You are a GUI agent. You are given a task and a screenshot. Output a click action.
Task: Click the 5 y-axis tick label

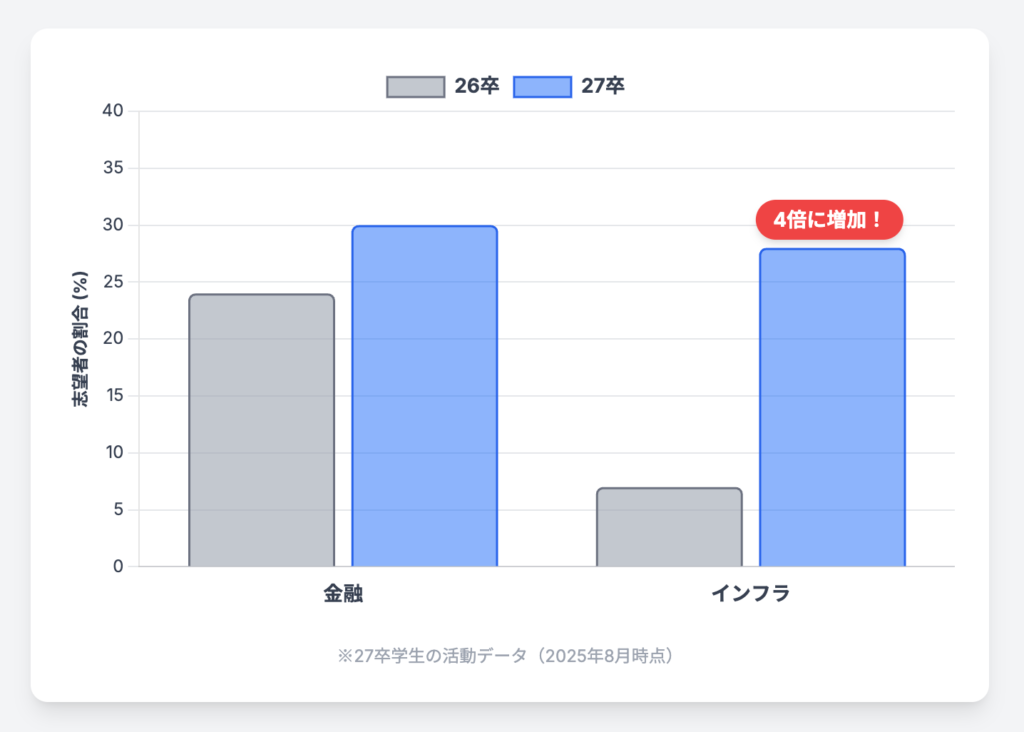tap(118, 509)
